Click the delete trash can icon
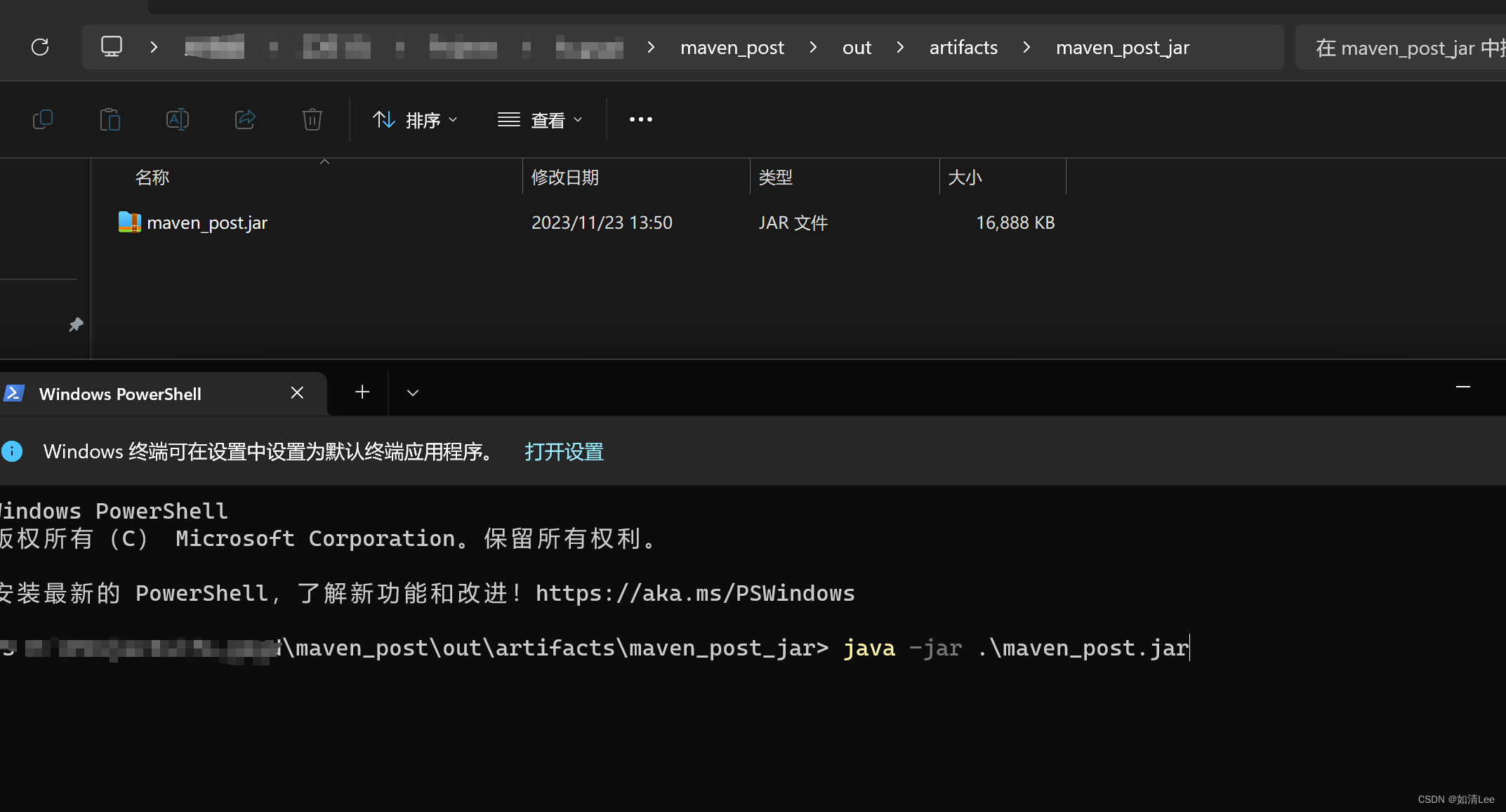1506x812 pixels. tap(312, 119)
